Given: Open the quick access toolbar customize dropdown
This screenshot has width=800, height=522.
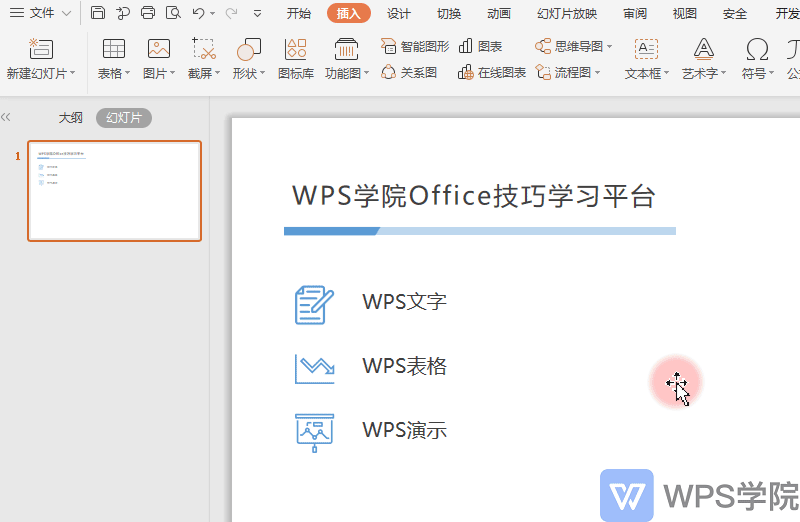Looking at the screenshot, I should 258,14.
